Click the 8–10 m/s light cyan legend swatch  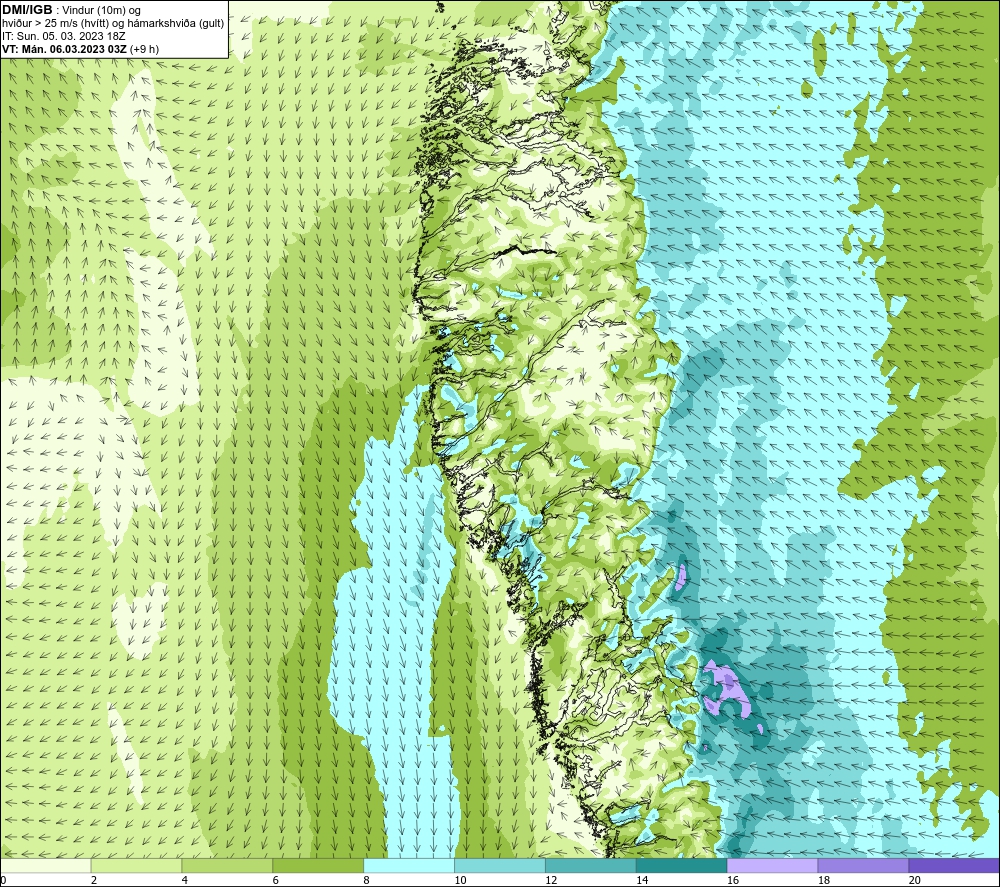[x=409, y=866]
